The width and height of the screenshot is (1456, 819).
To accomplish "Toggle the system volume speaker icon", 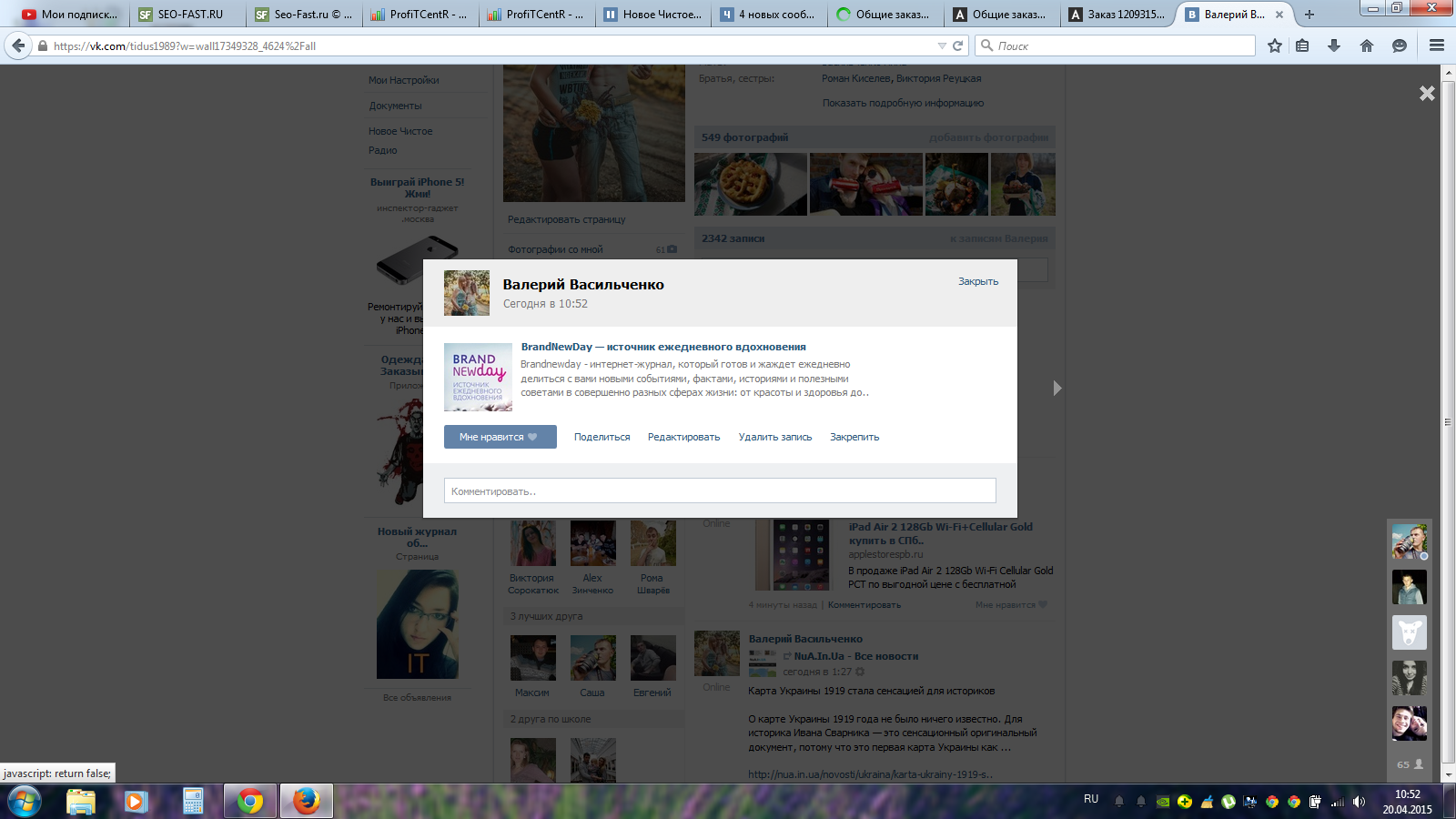I will point(1359,802).
